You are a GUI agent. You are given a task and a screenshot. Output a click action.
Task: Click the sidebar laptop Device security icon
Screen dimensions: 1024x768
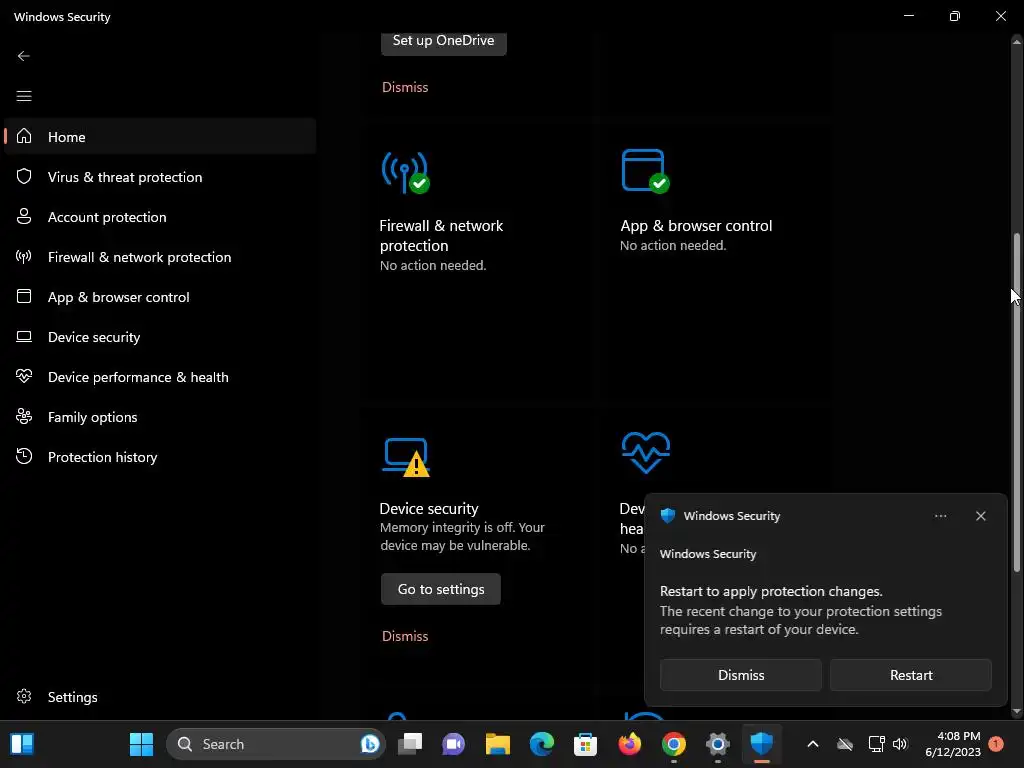coord(24,336)
